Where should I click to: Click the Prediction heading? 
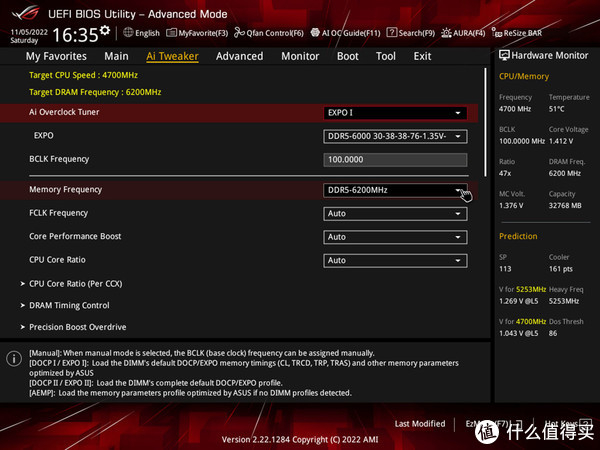pyautogui.click(x=518, y=236)
